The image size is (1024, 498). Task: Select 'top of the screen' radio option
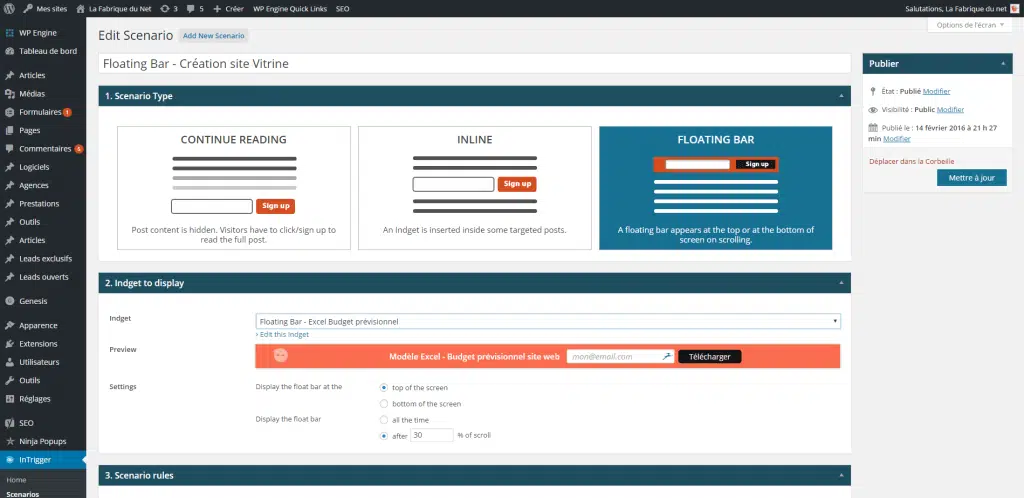click(x=384, y=387)
